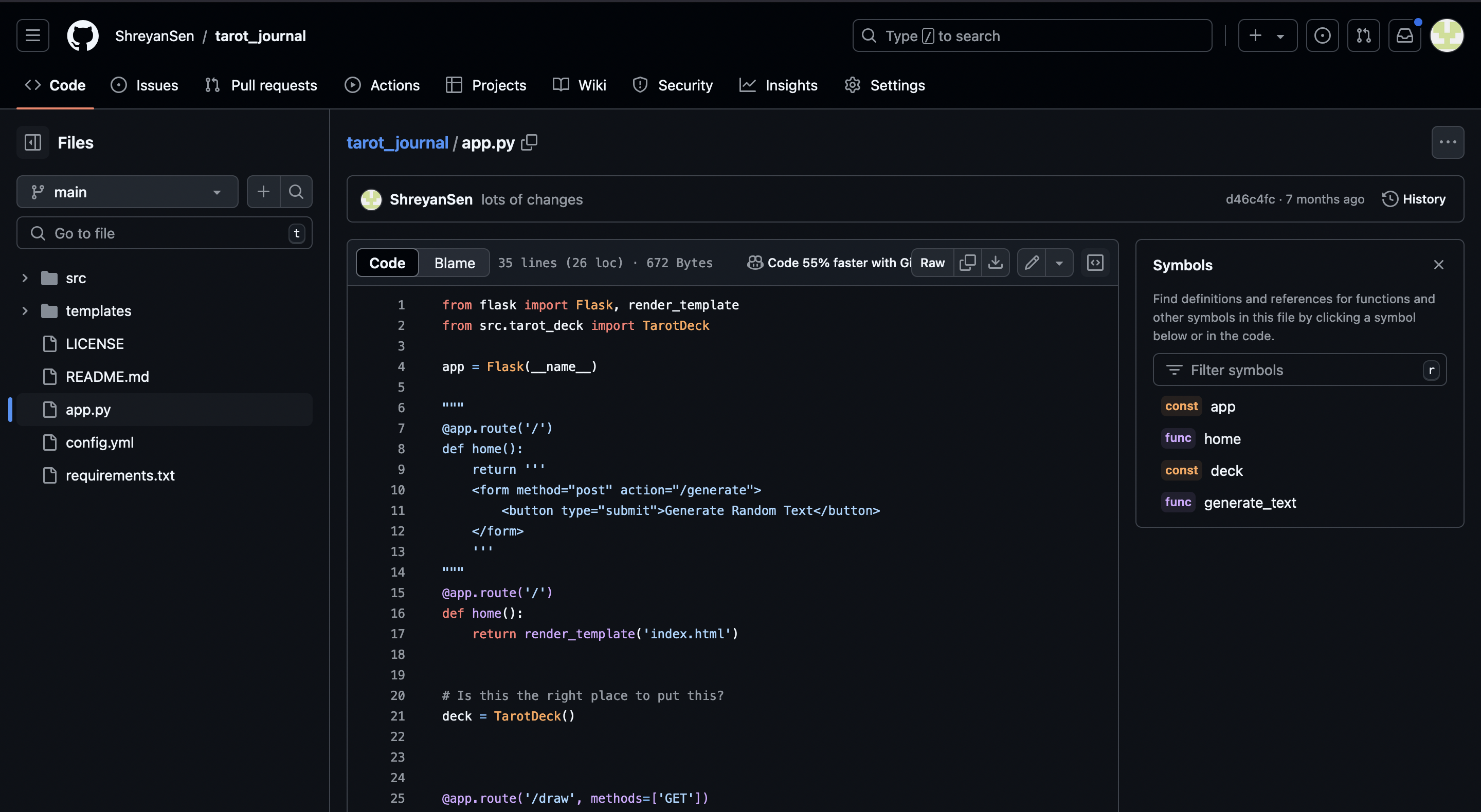
Task: Collapse the Files sidebar panel icon
Action: pos(33,142)
